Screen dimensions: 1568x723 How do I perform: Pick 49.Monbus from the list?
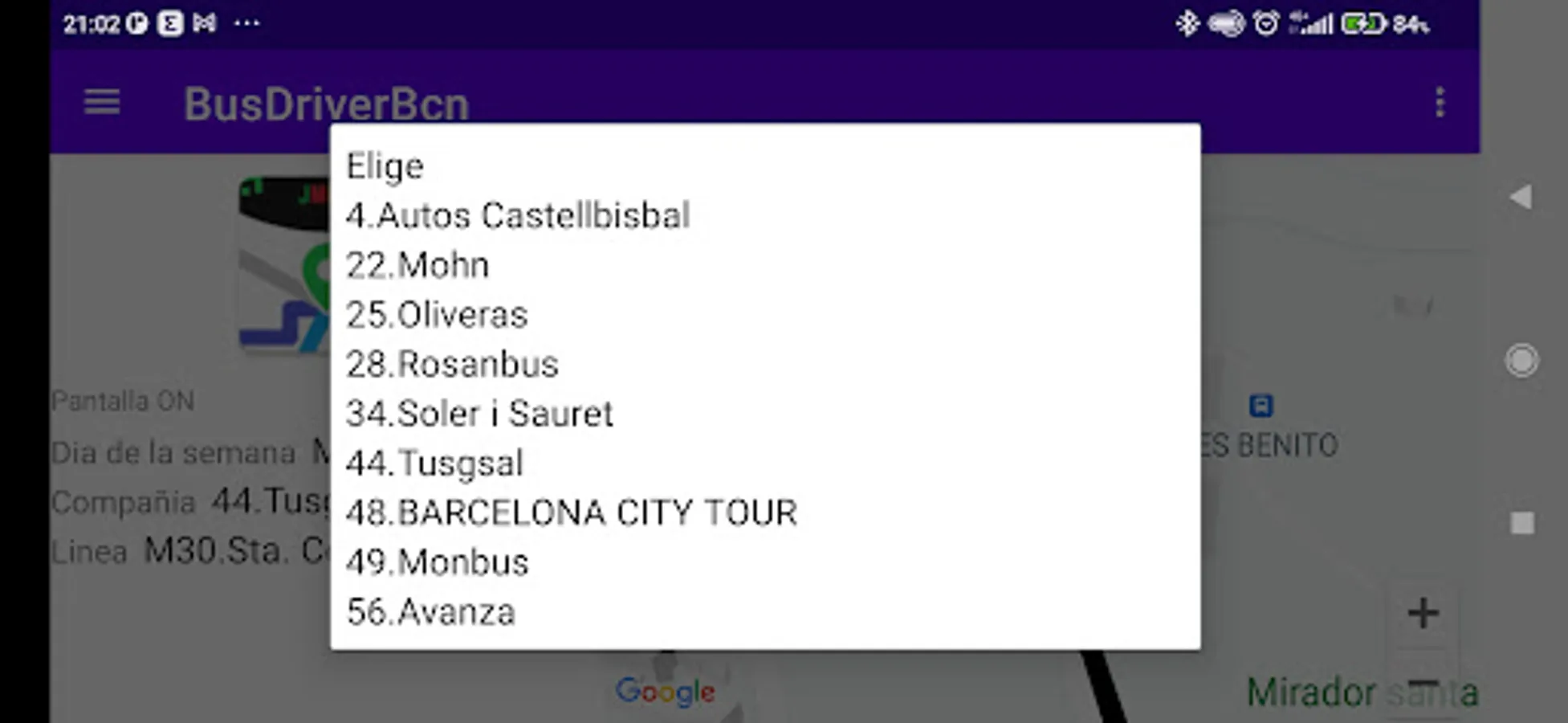(x=438, y=562)
